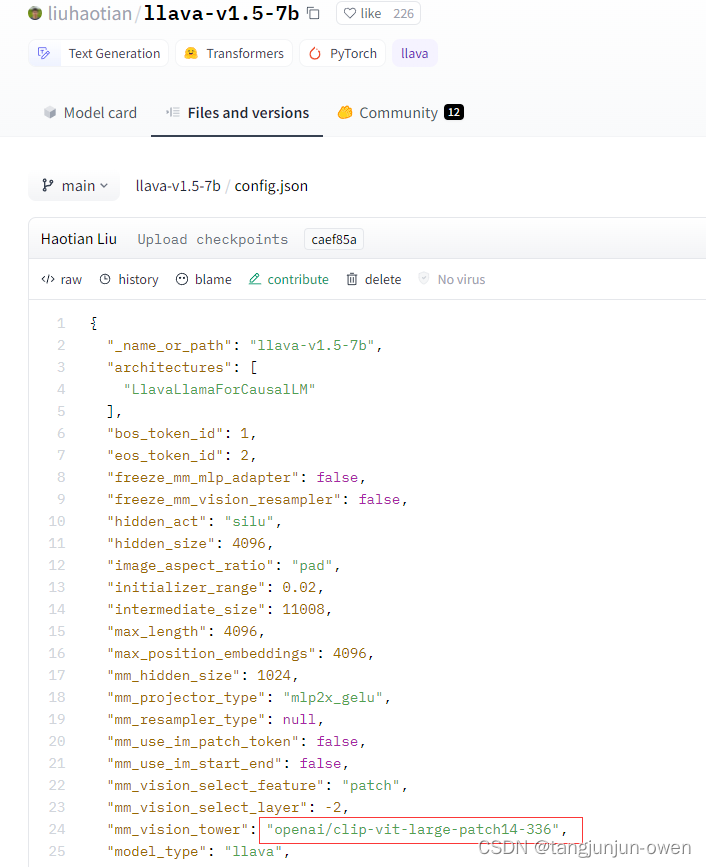Open the llava-v1.5-7b model title
Viewport: 706px width, 867px height.
coord(221,13)
